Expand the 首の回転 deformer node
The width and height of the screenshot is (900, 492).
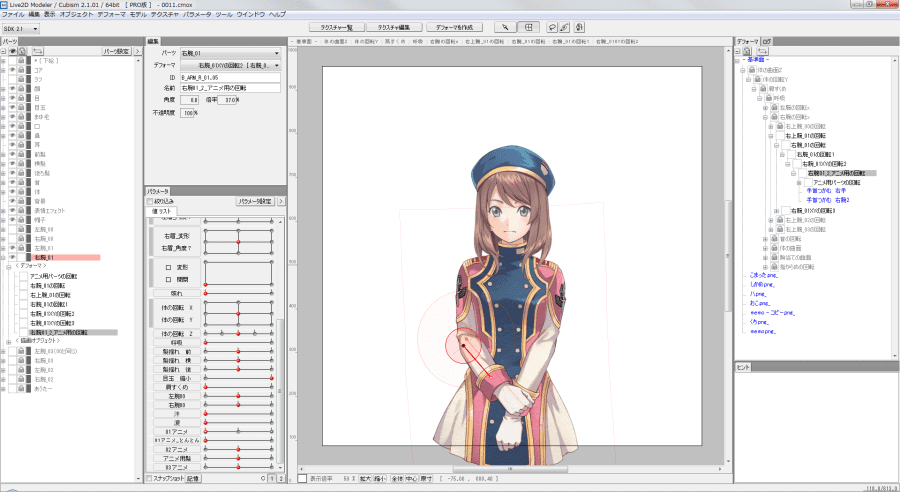point(765,239)
